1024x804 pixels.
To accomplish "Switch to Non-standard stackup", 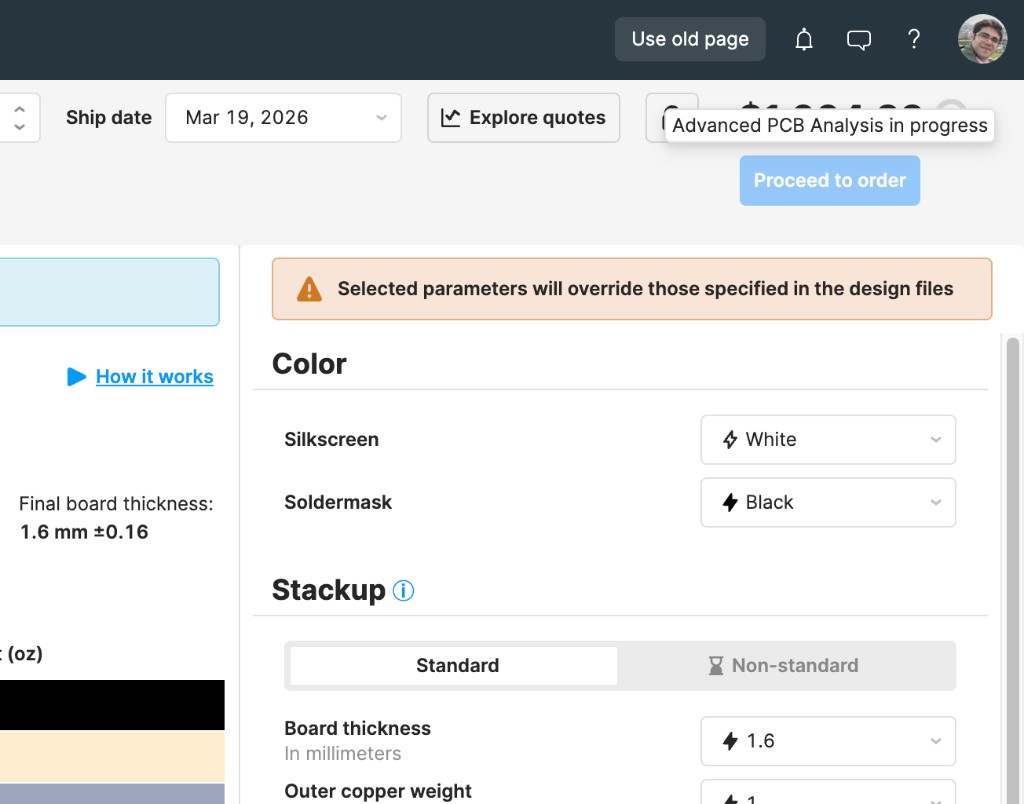I will point(785,665).
